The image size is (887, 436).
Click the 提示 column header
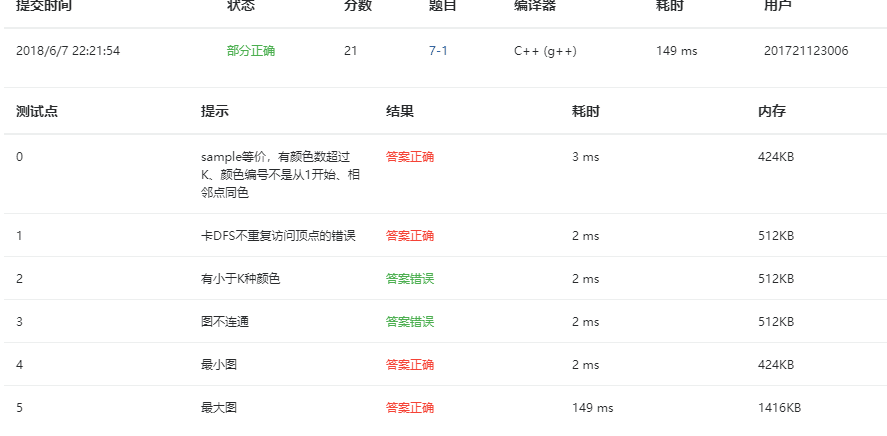[215, 111]
